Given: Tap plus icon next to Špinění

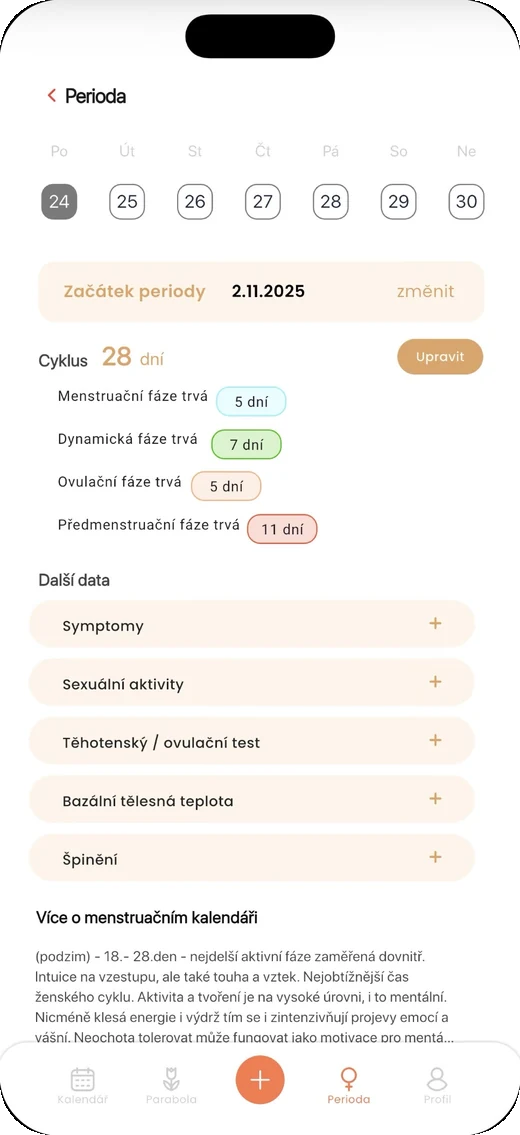Looking at the screenshot, I should [435, 857].
